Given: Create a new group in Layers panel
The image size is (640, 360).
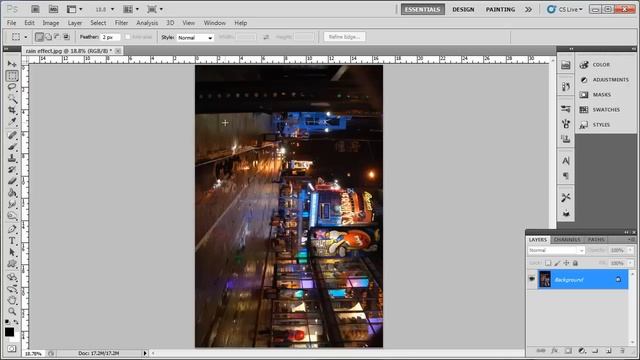Looking at the screenshot, I should coord(595,351).
